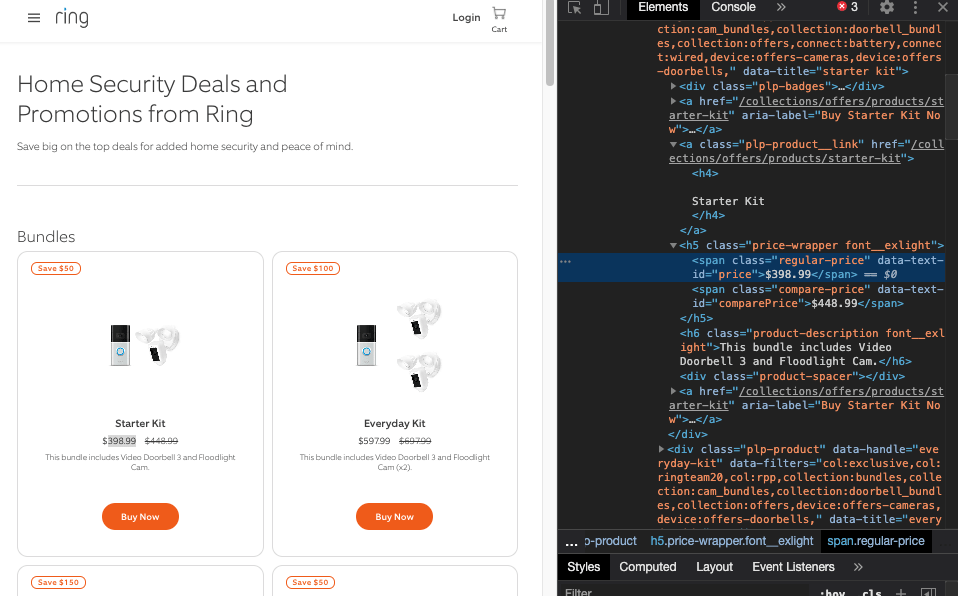The image size is (958, 596).
Task: Open the Computed tab
Action: (x=648, y=567)
